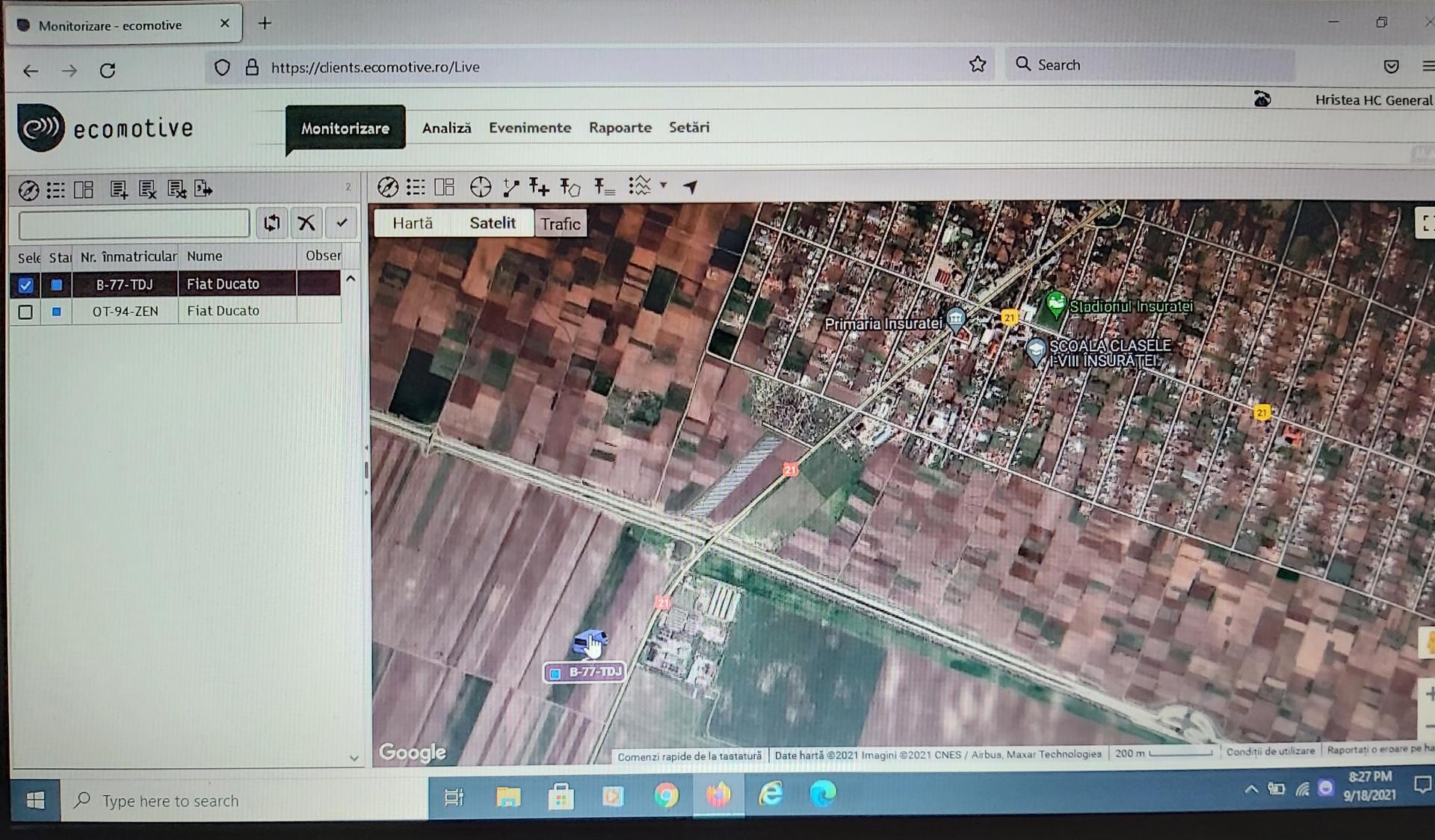Click the checkmark confirm filter button
This screenshot has width=1435, height=840.
(x=342, y=223)
